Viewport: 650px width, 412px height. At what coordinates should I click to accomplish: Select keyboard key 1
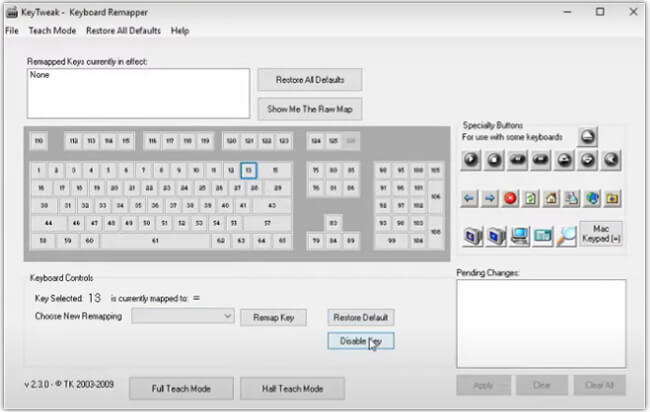[x=39, y=170]
